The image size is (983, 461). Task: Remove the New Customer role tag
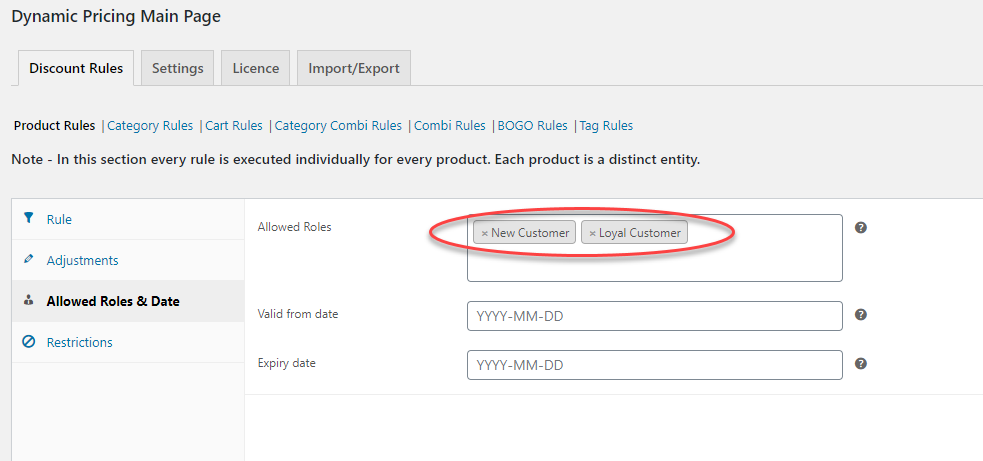pyautogui.click(x=484, y=233)
